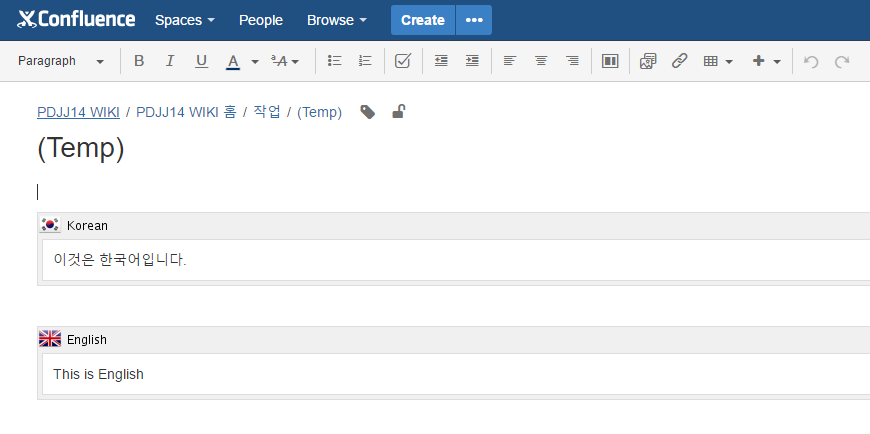Open the page layout tool
This screenshot has height=434, width=870.
point(610,61)
